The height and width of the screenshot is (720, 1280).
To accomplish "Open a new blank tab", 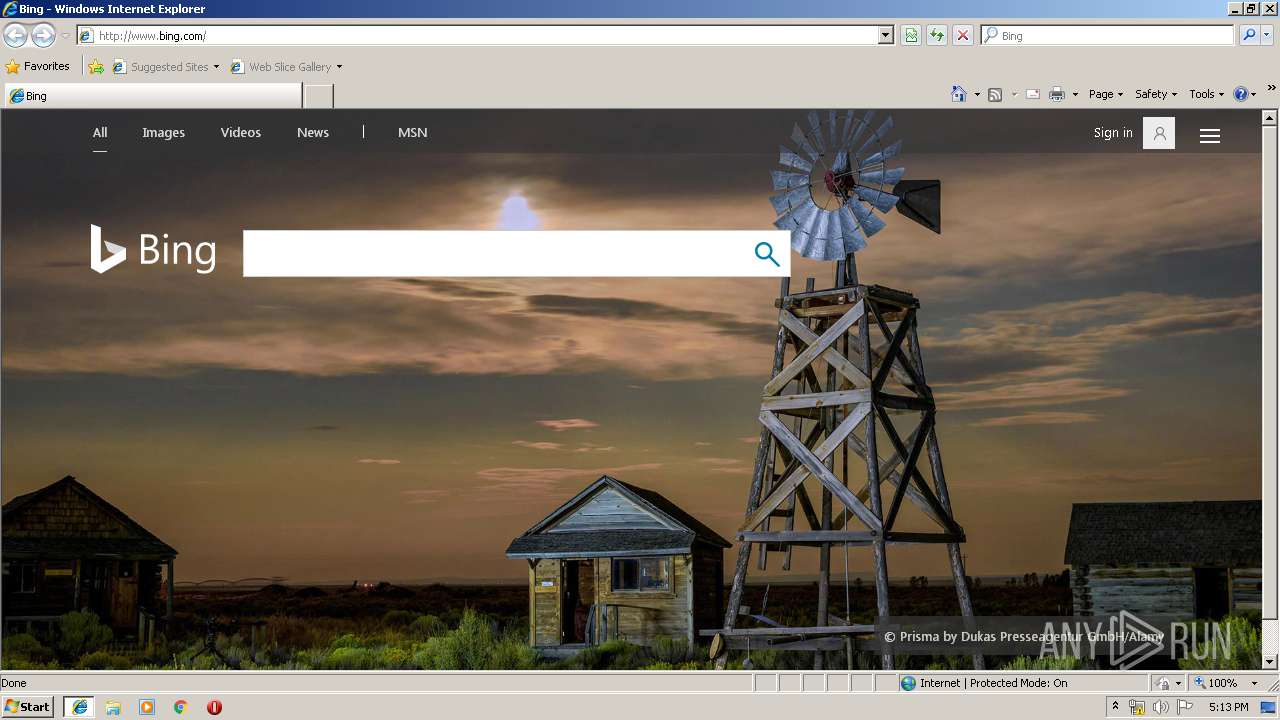I will 318,96.
